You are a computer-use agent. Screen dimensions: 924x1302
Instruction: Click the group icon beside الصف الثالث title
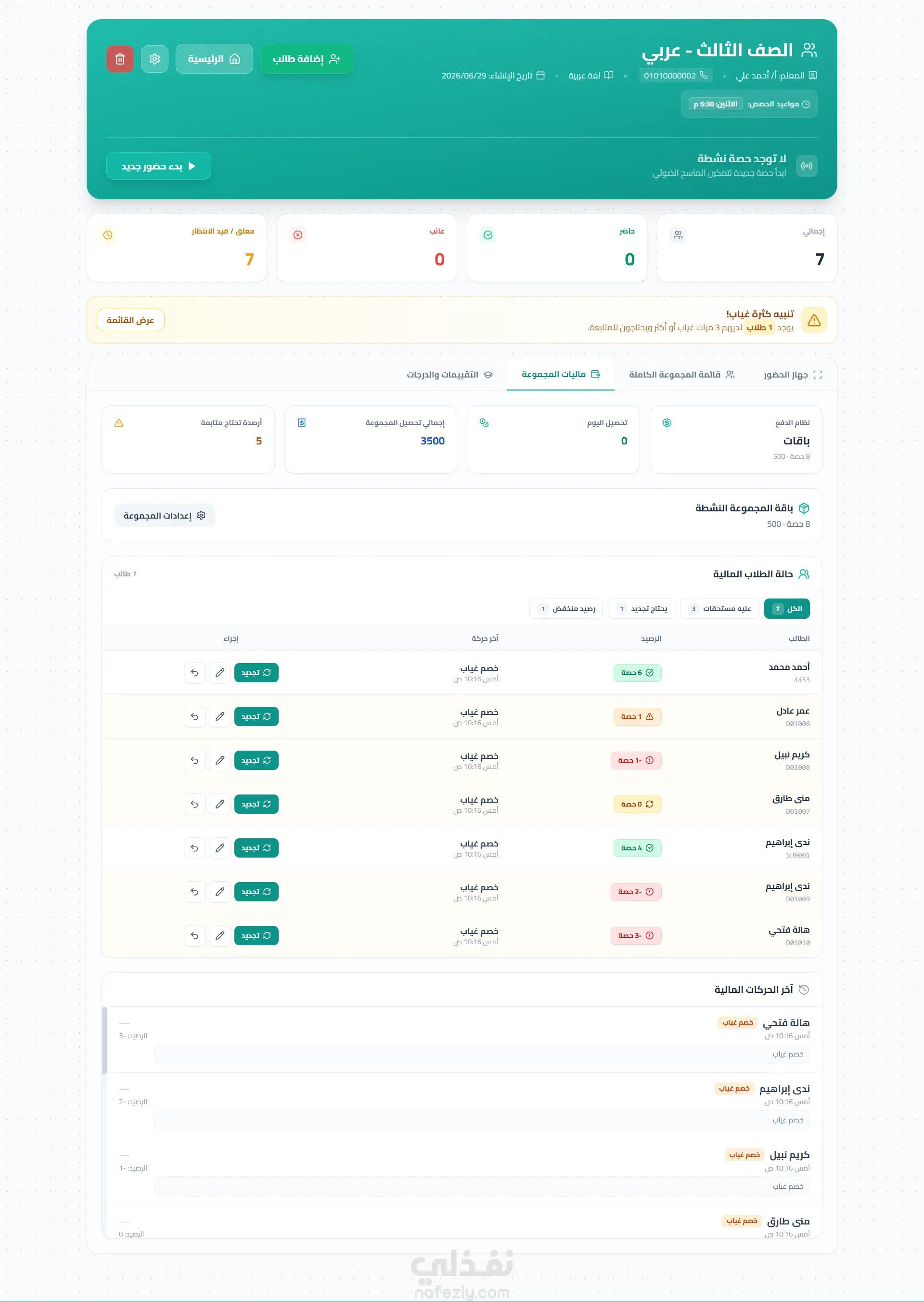[809, 50]
